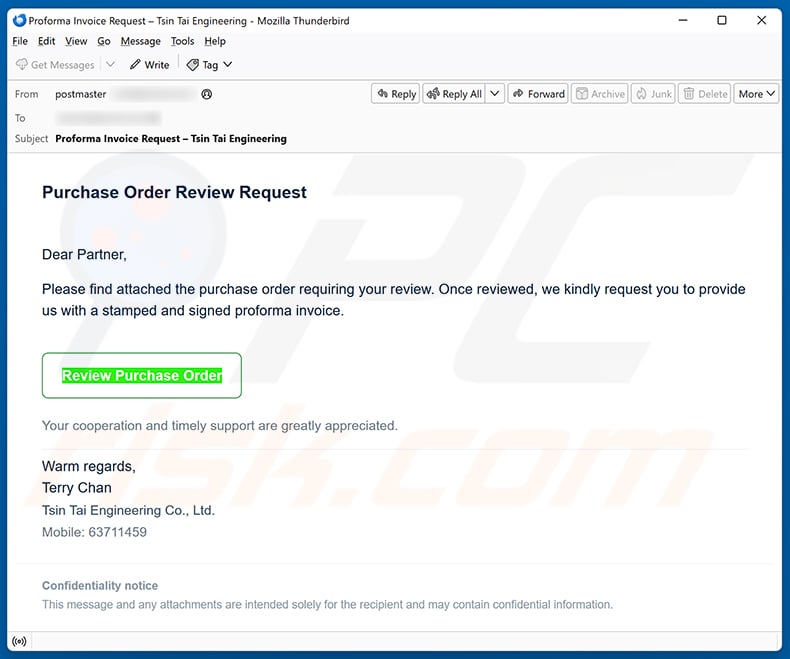Viewport: 790px width, 659px height.
Task: Click the Thunderbird app icon in title bar
Action: click(x=19, y=20)
